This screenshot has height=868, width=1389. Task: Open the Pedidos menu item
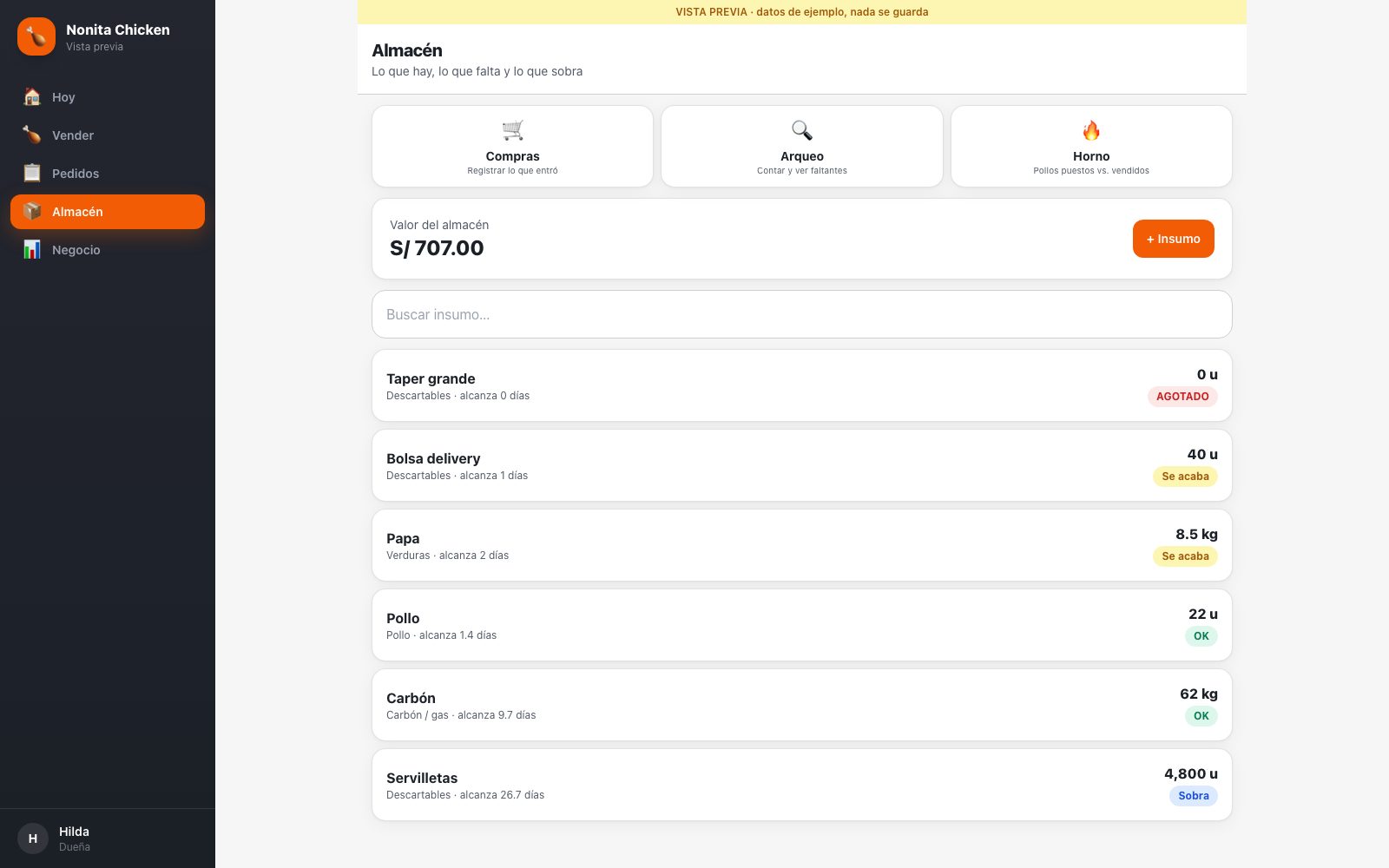coord(108,174)
